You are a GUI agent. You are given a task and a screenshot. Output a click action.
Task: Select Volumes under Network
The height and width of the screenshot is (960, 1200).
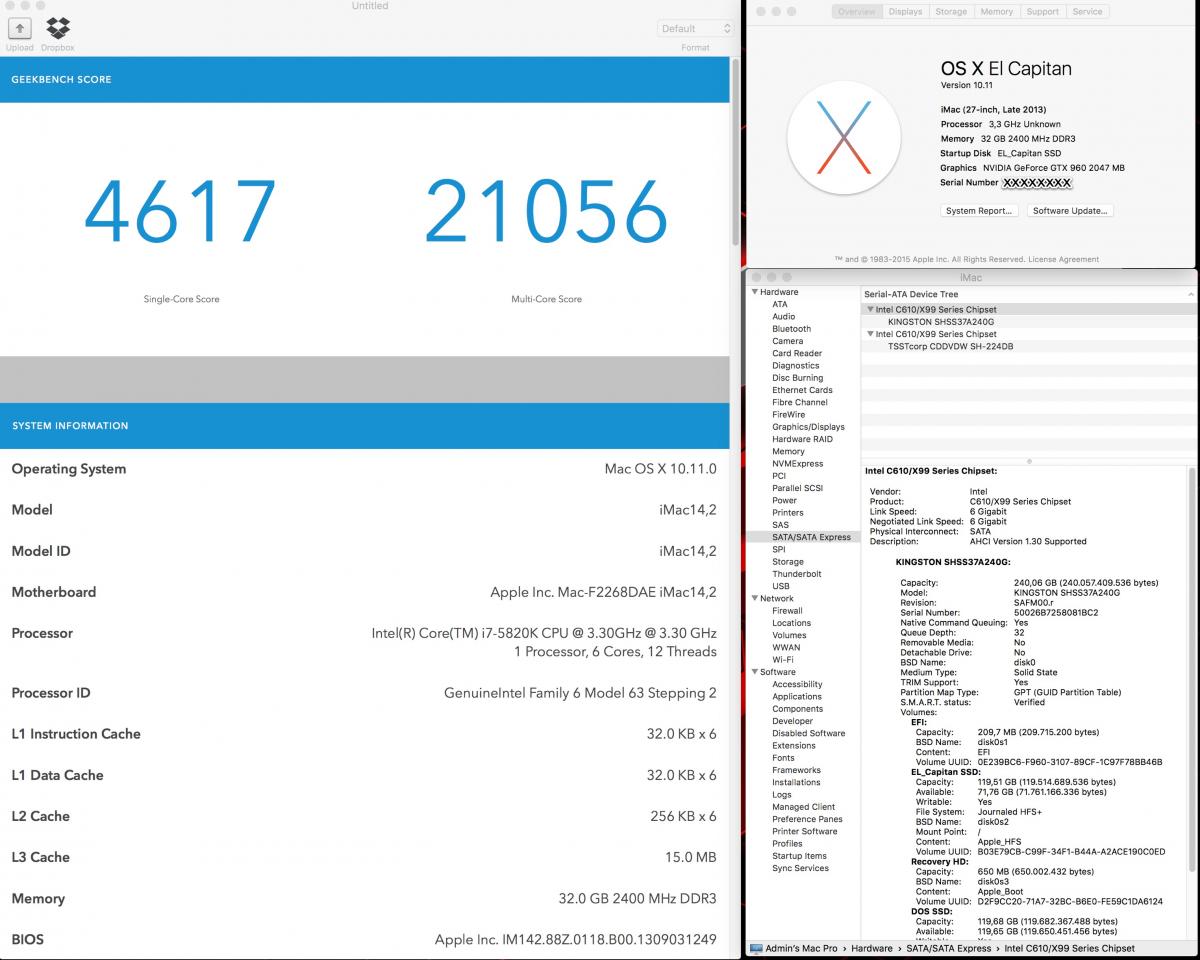click(x=789, y=635)
